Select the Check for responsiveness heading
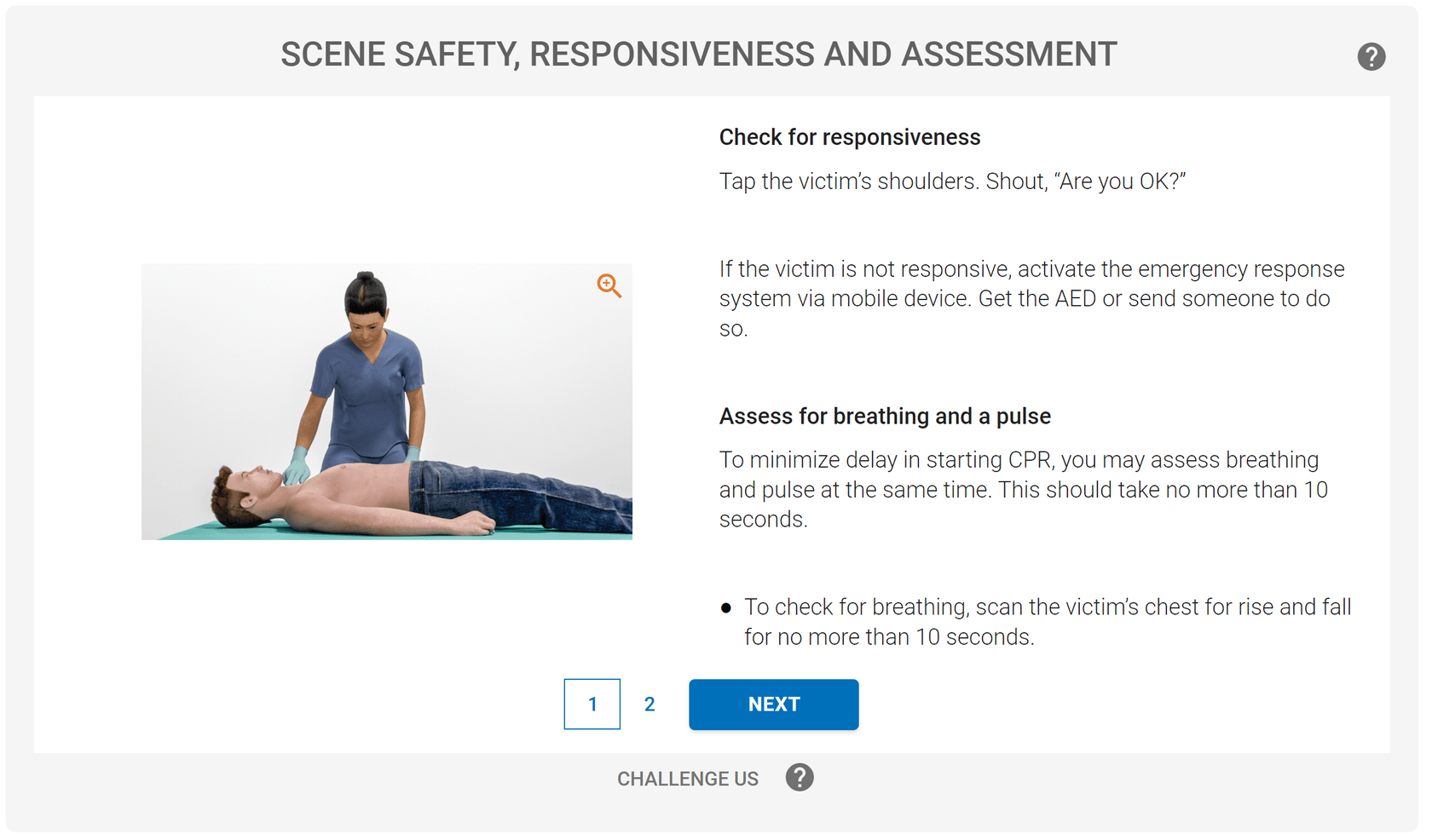1432x840 pixels. click(x=849, y=136)
